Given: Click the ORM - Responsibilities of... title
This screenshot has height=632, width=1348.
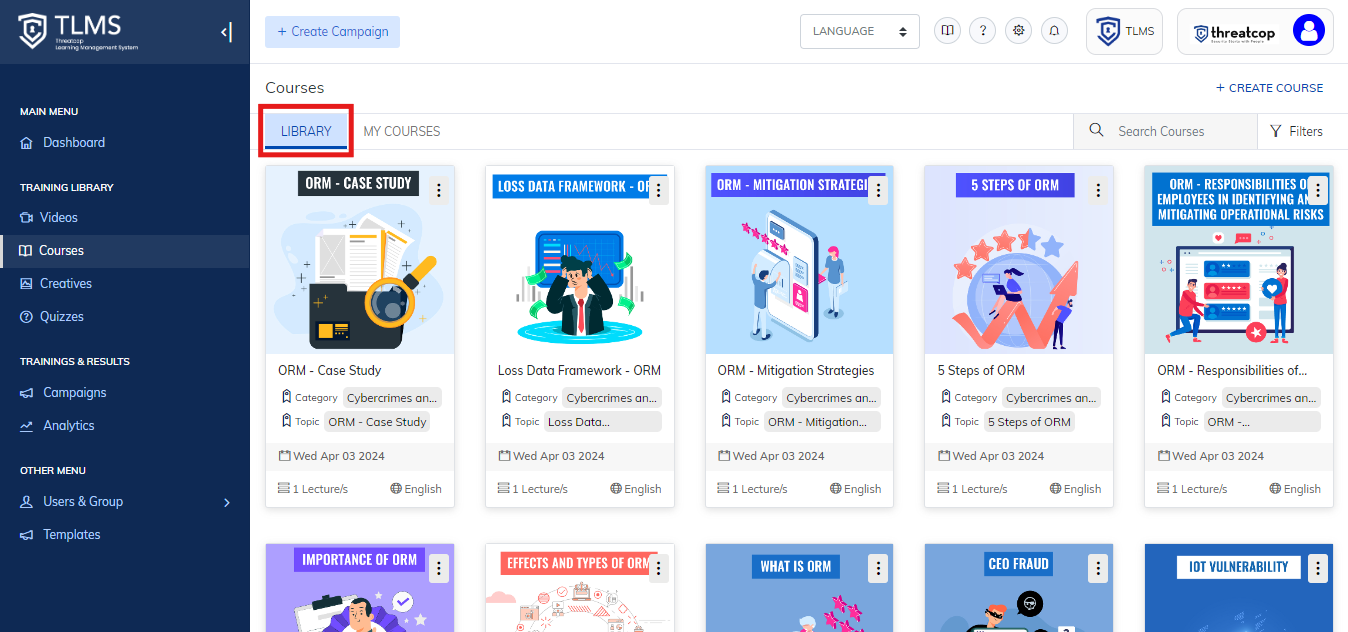Looking at the screenshot, I should click(x=1232, y=370).
